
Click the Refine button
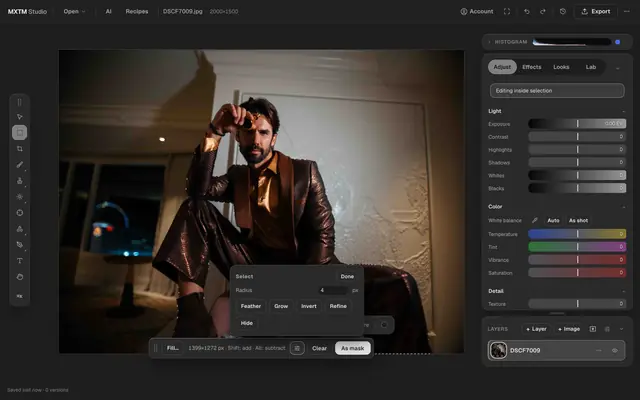pos(338,306)
